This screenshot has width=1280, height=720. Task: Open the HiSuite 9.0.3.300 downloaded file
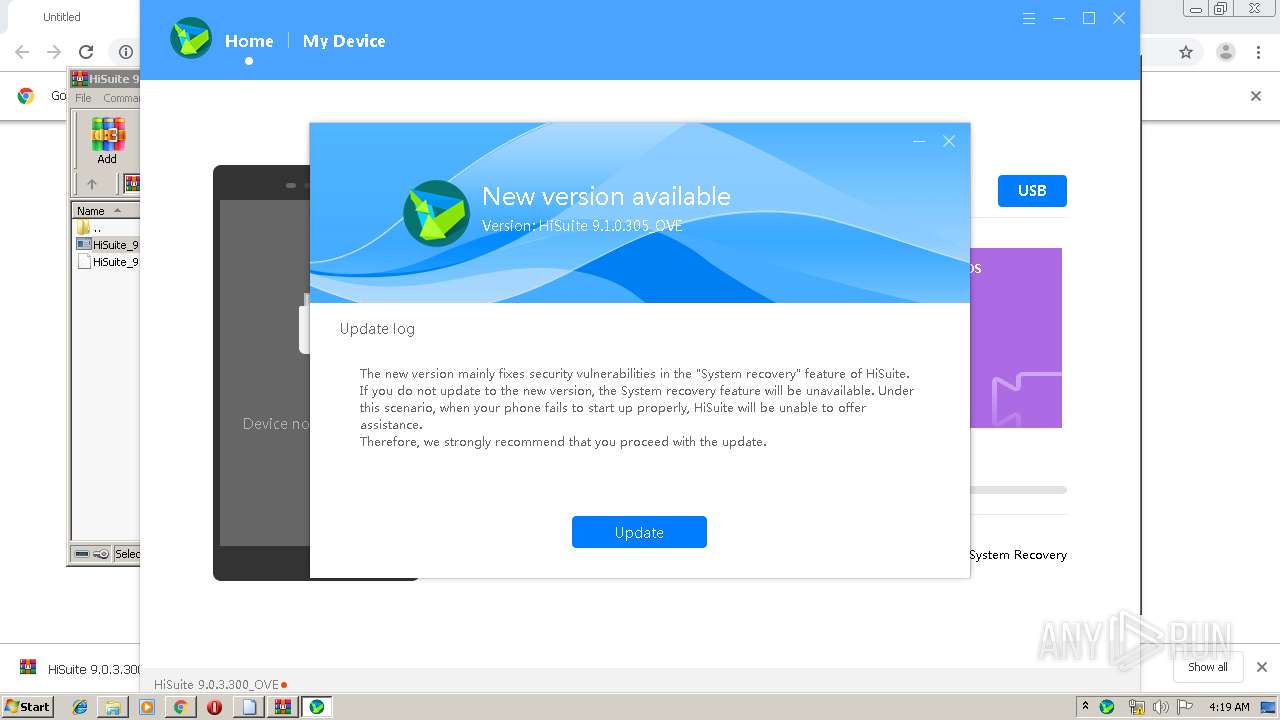[78, 668]
